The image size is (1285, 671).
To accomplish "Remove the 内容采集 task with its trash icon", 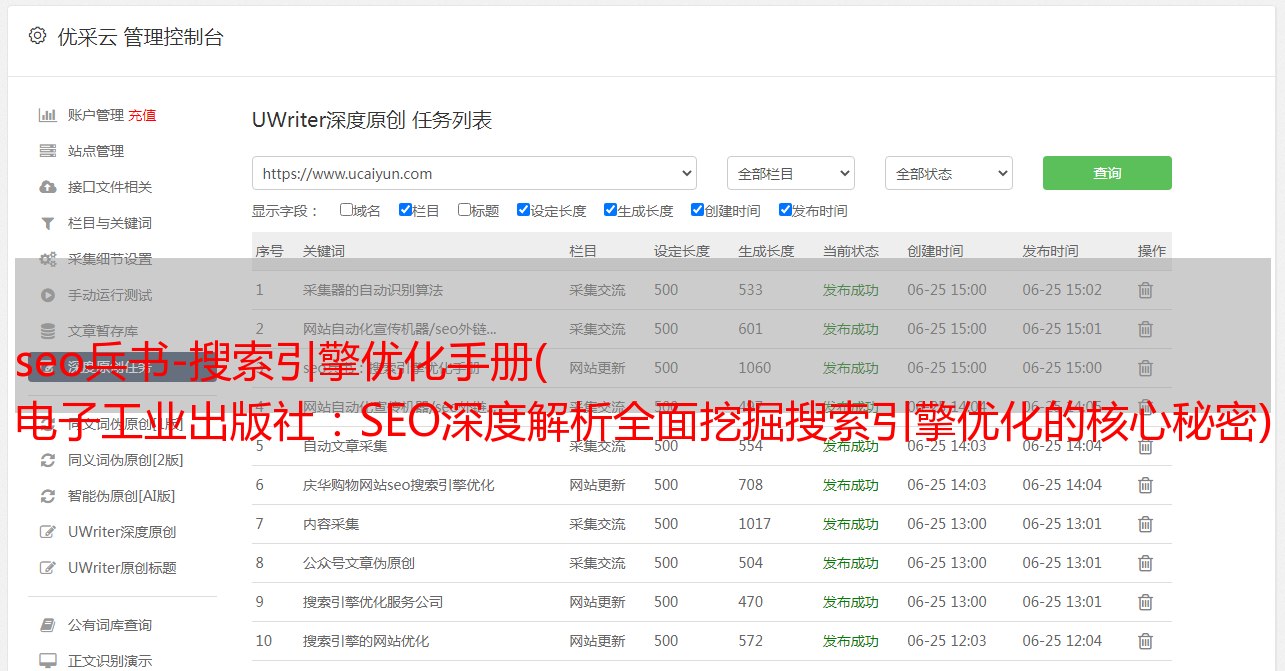I will pos(1146,524).
